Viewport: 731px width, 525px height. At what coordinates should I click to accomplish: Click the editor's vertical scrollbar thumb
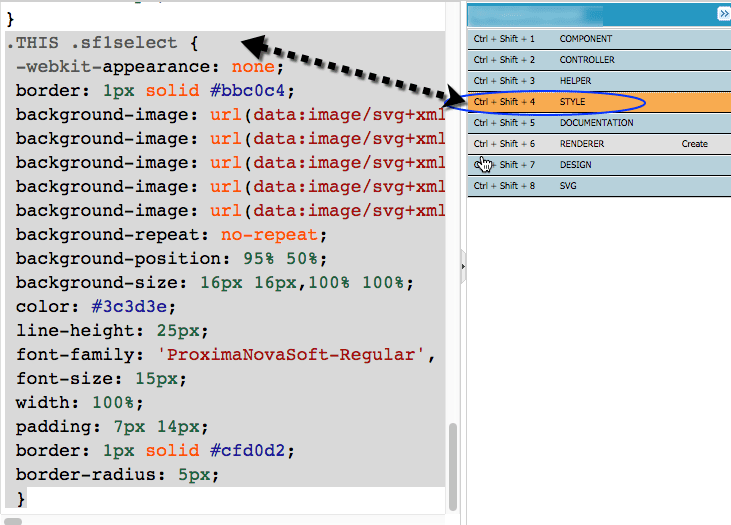coord(452,466)
